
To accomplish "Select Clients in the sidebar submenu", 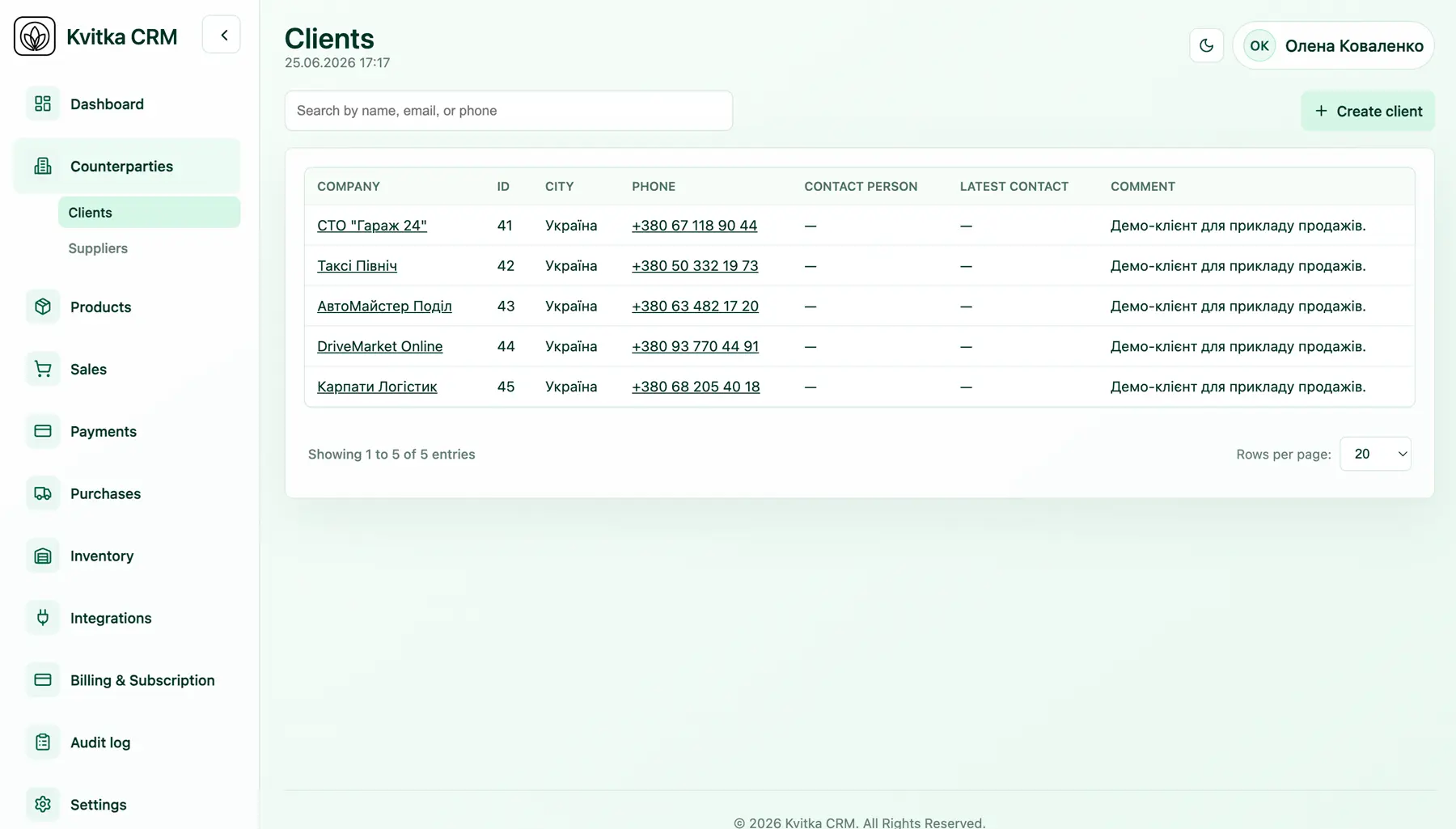I will pyautogui.click(x=149, y=212).
